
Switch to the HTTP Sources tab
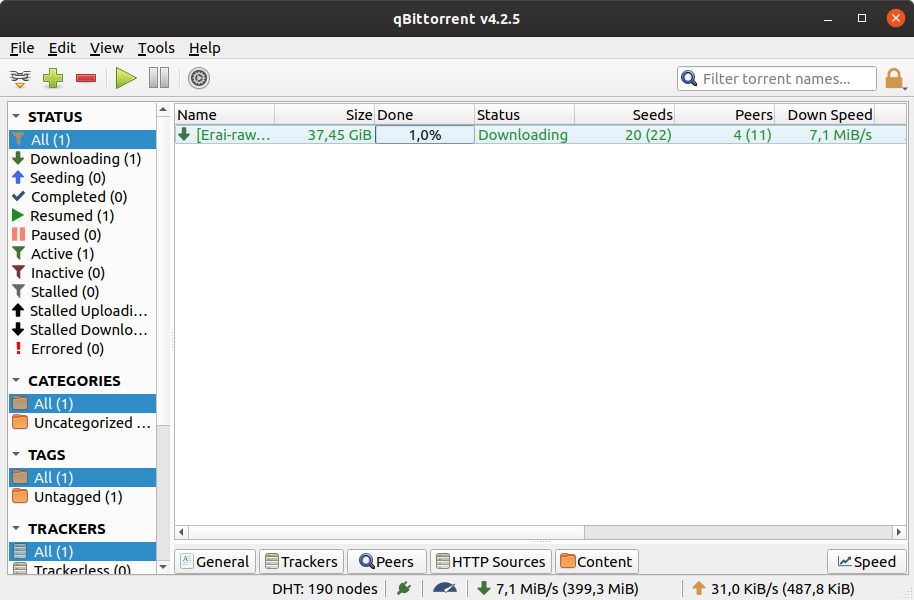click(x=491, y=562)
